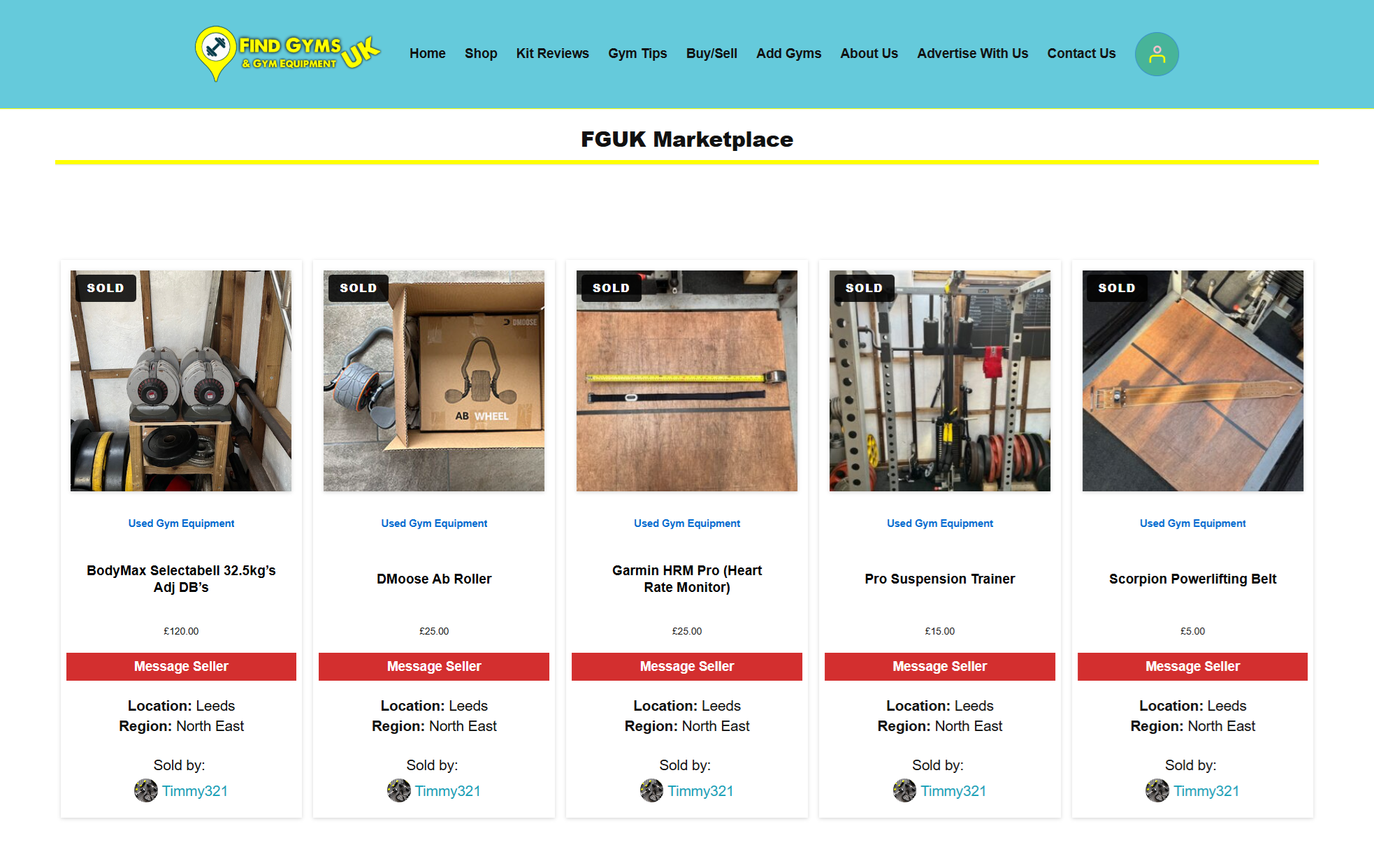
Task: Click the Find Gyms UK logo
Action: pos(287,54)
